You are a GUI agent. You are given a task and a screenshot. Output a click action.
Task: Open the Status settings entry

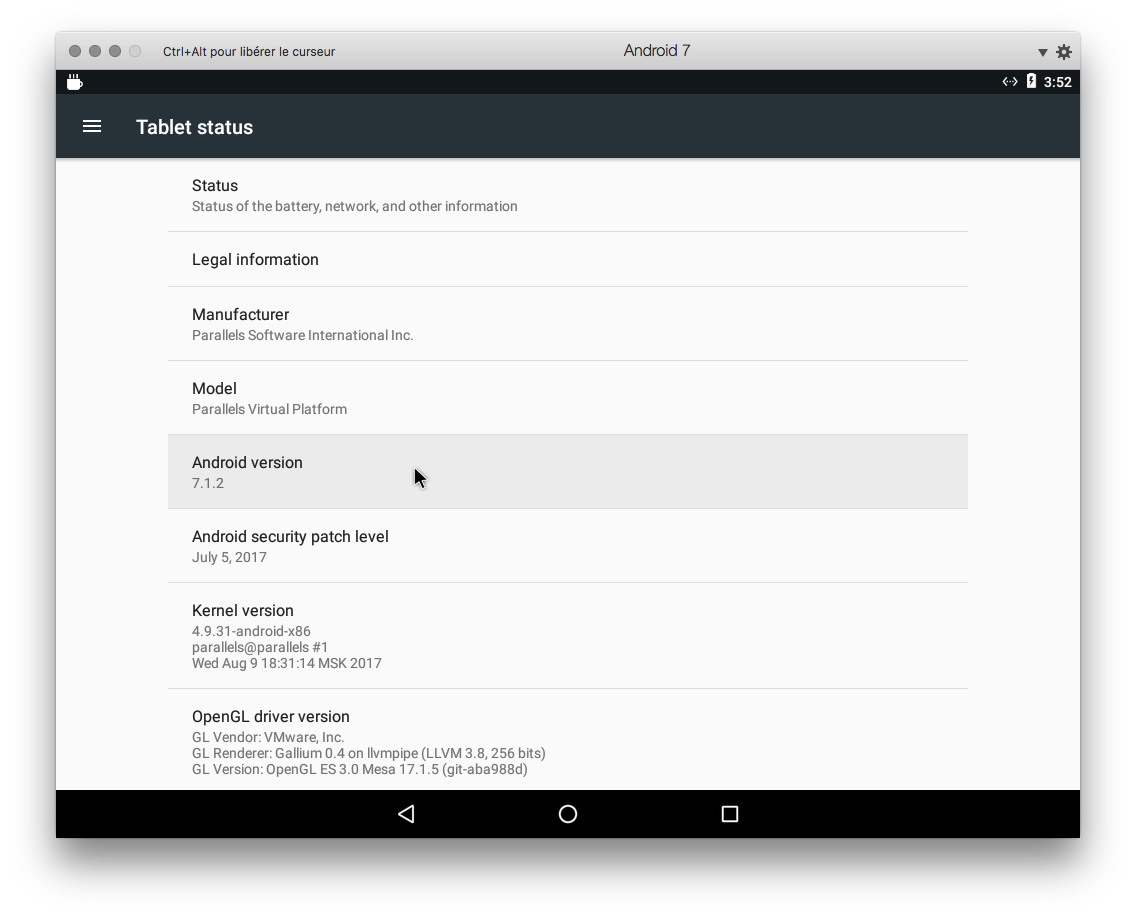pos(568,196)
